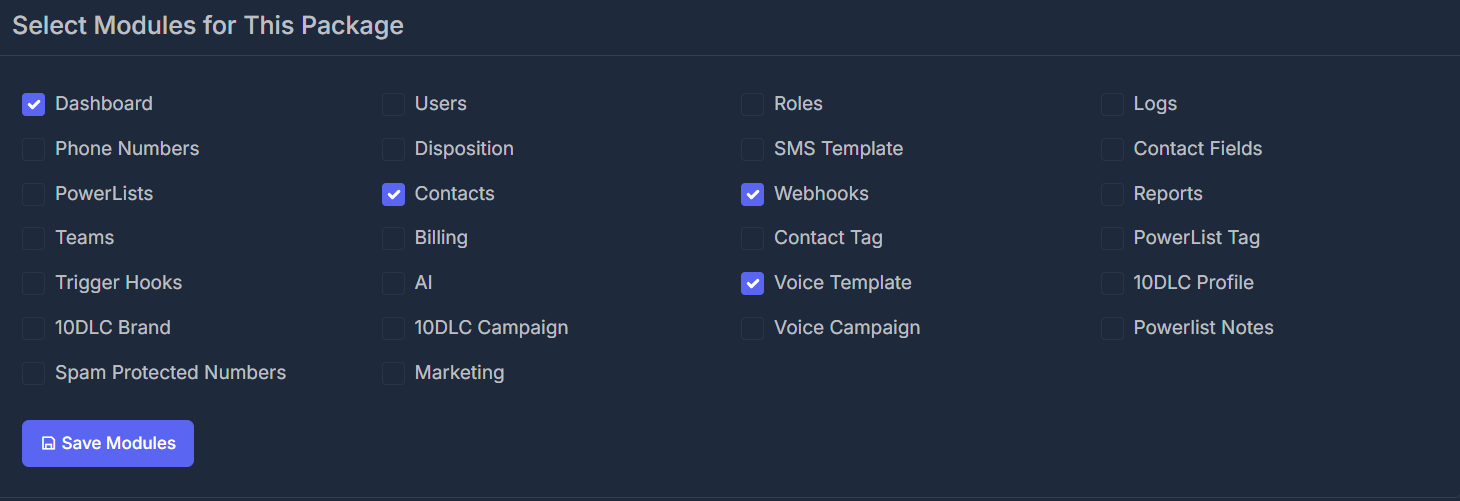This screenshot has width=1460, height=501.
Task: Check the Roles module checkbox
Action: click(x=752, y=104)
